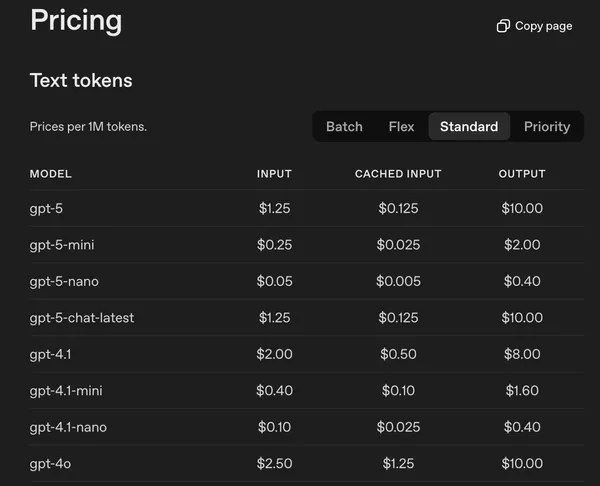This screenshot has width=600, height=486.
Task: Click the MODEL column header
Action: tap(51, 174)
